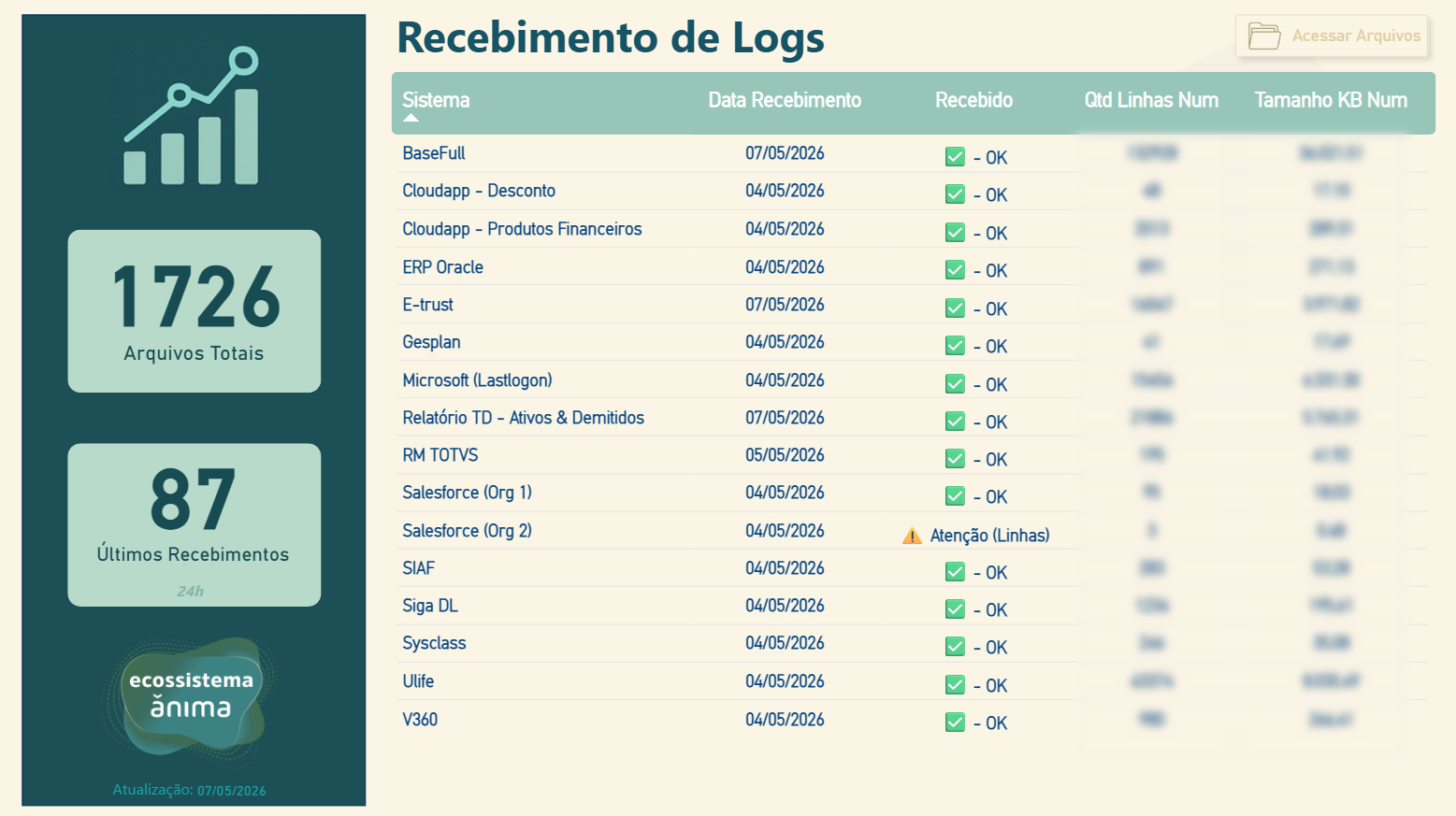Screen dimensions: 1456x816
Task: Sort by Recebido column header
Action: click(x=973, y=100)
